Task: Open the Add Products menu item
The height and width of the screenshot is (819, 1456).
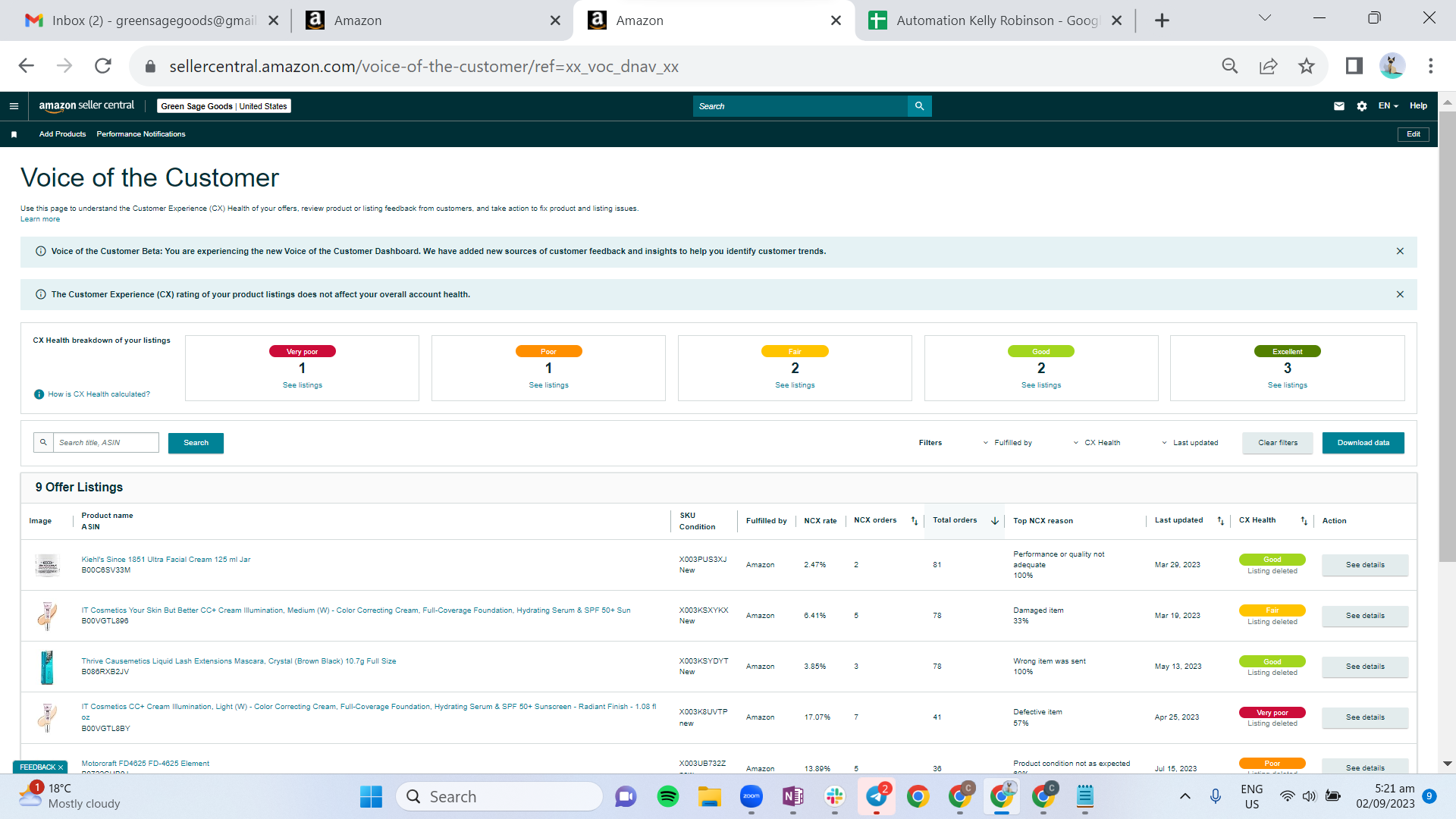Action: 62,134
